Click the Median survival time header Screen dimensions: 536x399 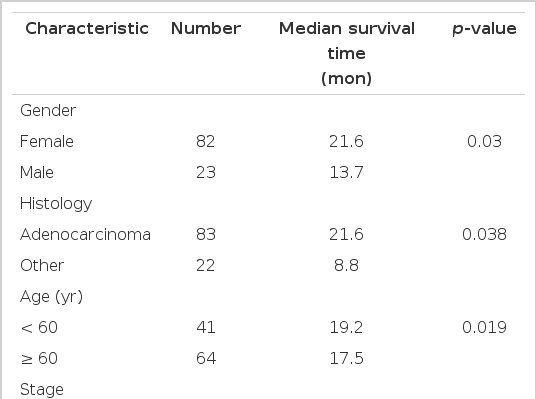(x=347, y=53)
